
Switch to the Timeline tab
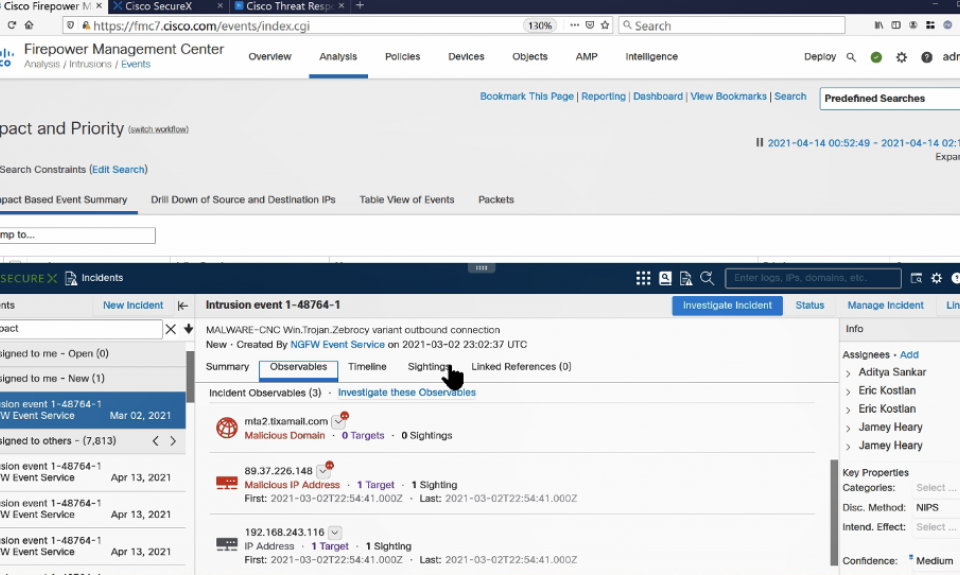click(367, 367)
